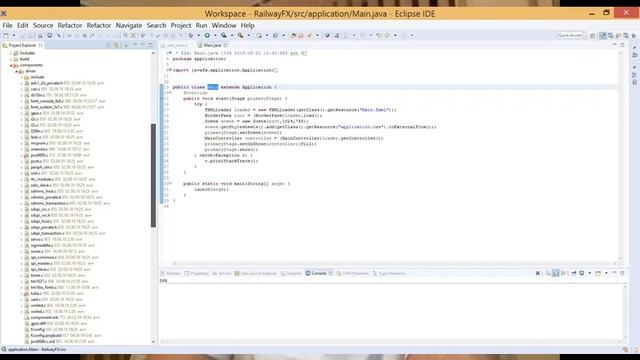Image resolution: width=640 pixels, height=360 pixels.
Task: Open the Window menu
Action: (x=224, y=25)
